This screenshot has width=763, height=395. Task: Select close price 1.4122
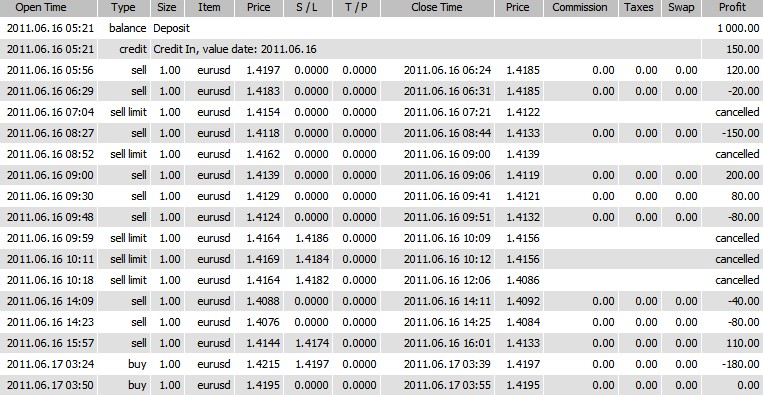point(523,112)
